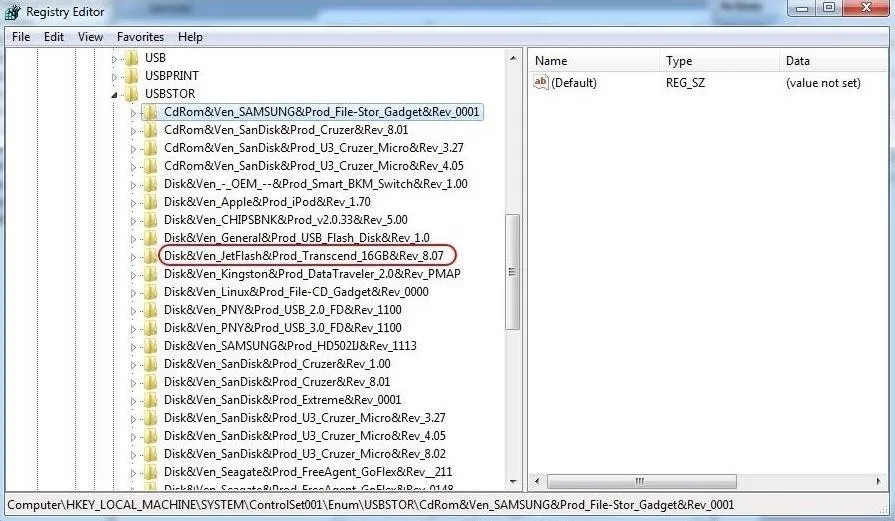Select the (Default) value name
Viewport: 895px width, 521px height.
pos(574,83)
